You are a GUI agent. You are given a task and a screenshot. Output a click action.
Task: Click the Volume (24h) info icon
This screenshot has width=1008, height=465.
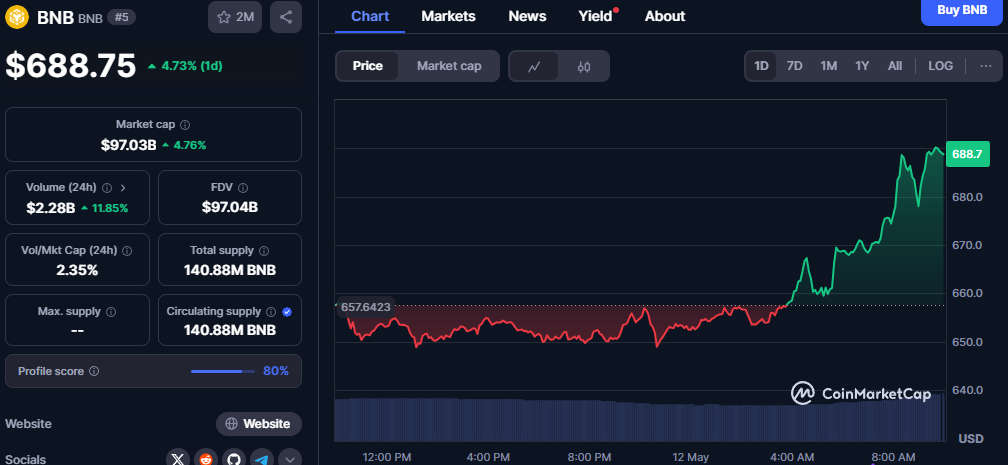[x=107, y=188]
